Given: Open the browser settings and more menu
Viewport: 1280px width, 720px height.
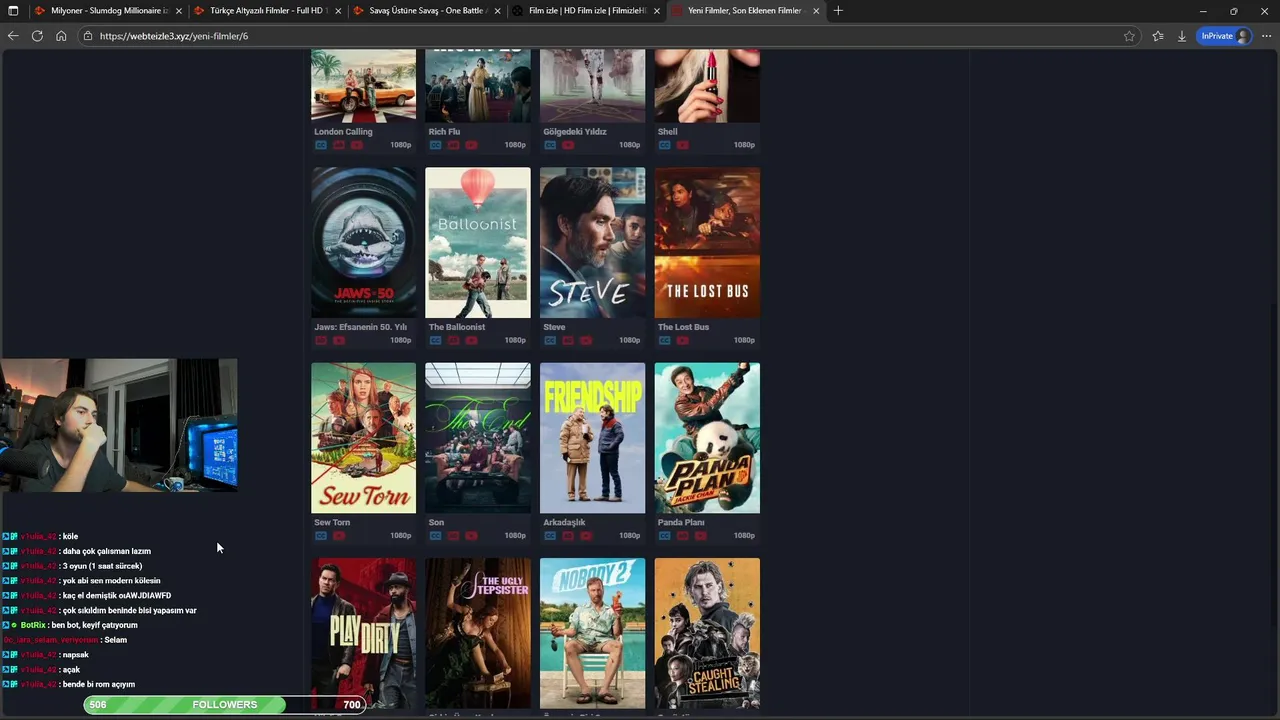Looking at the screenshot, I should [x=1266, y=36].
